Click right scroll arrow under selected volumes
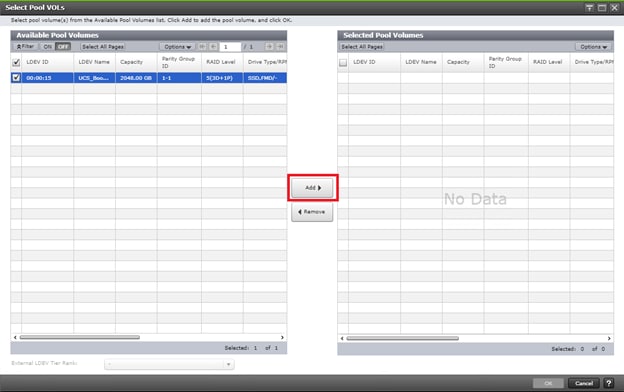This screenshot has width=624, height=392. pyautogui.click(x=609, y=338)
